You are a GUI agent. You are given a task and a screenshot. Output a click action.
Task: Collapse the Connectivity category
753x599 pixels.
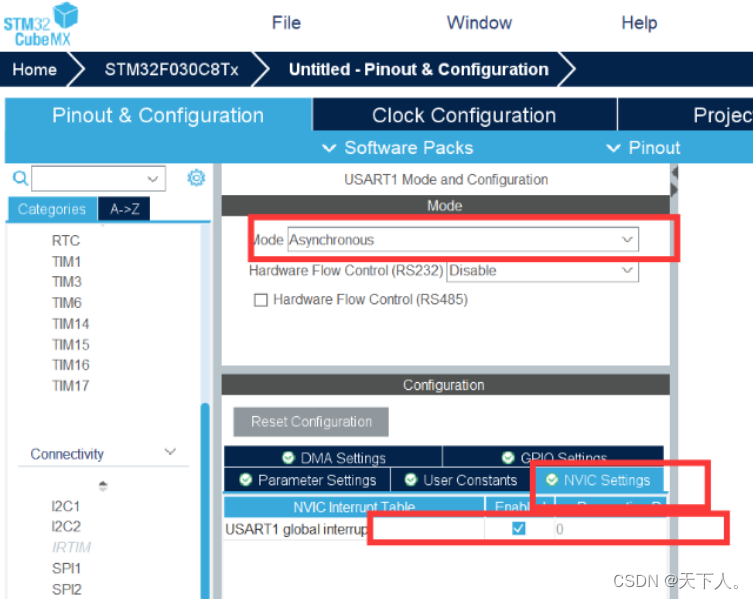coord(170,452)
